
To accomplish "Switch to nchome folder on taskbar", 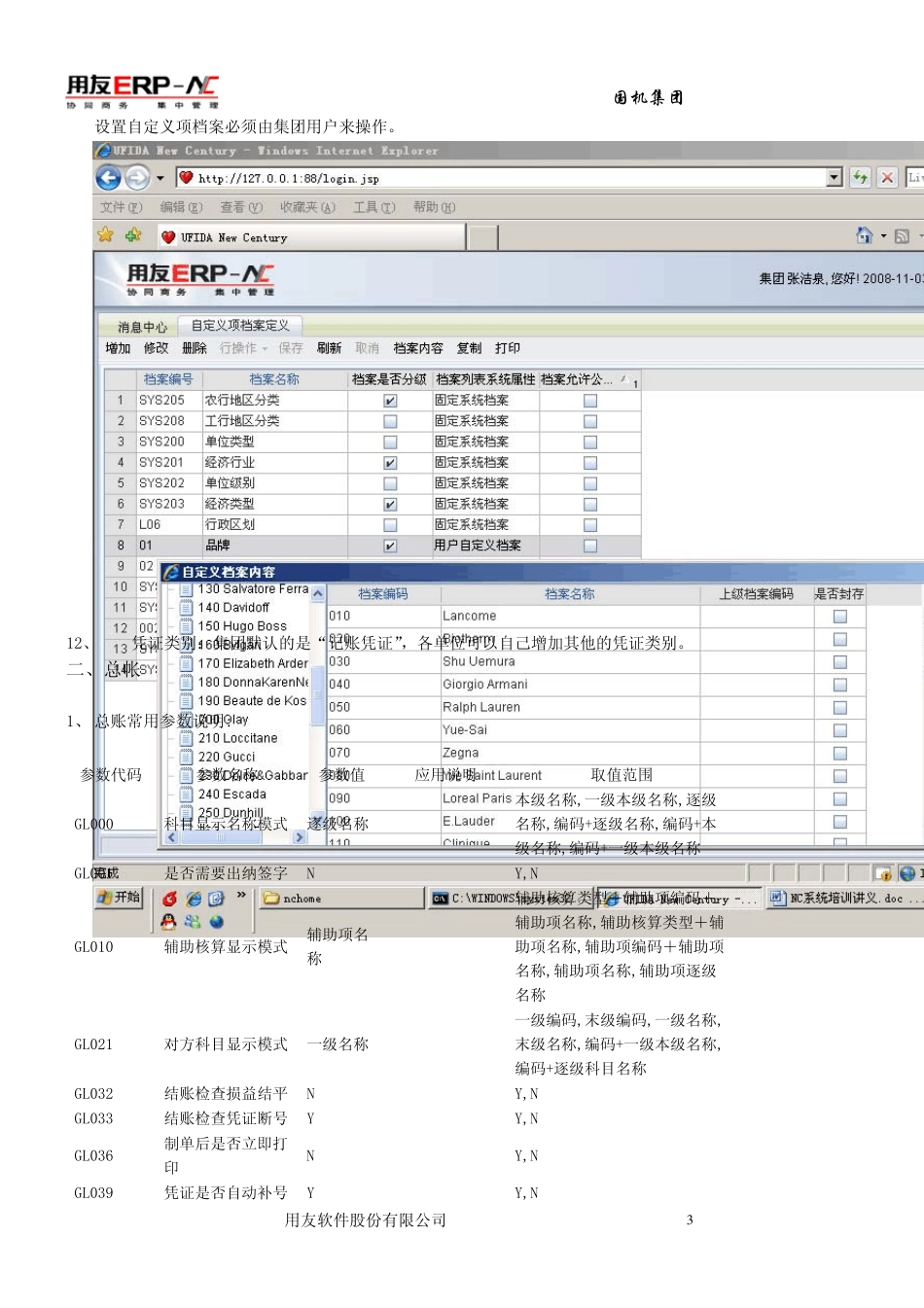I will click(x=340, y=899).
